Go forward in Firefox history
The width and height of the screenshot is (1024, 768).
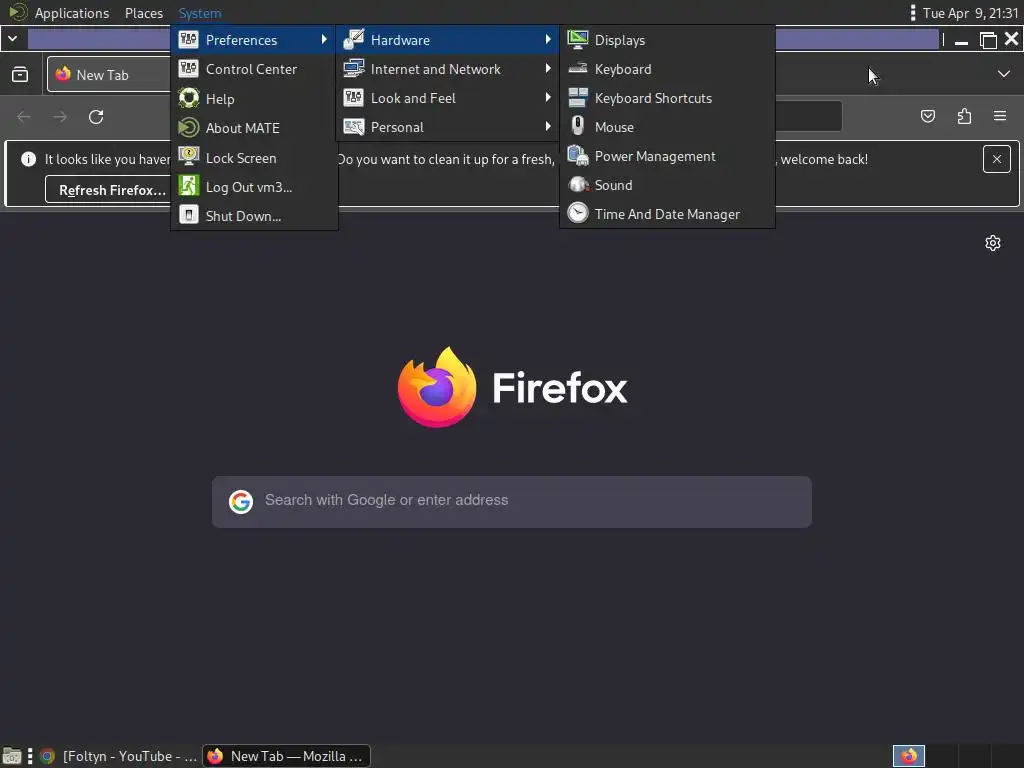click(60, 117)
